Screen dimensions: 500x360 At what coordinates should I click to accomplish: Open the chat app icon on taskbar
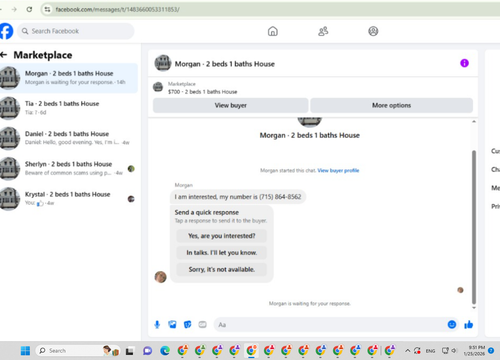pos(147,351)
